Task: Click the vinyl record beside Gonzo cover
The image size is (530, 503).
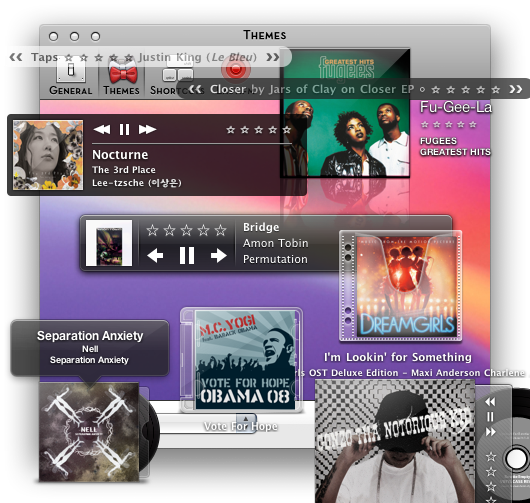Action: 515,446
